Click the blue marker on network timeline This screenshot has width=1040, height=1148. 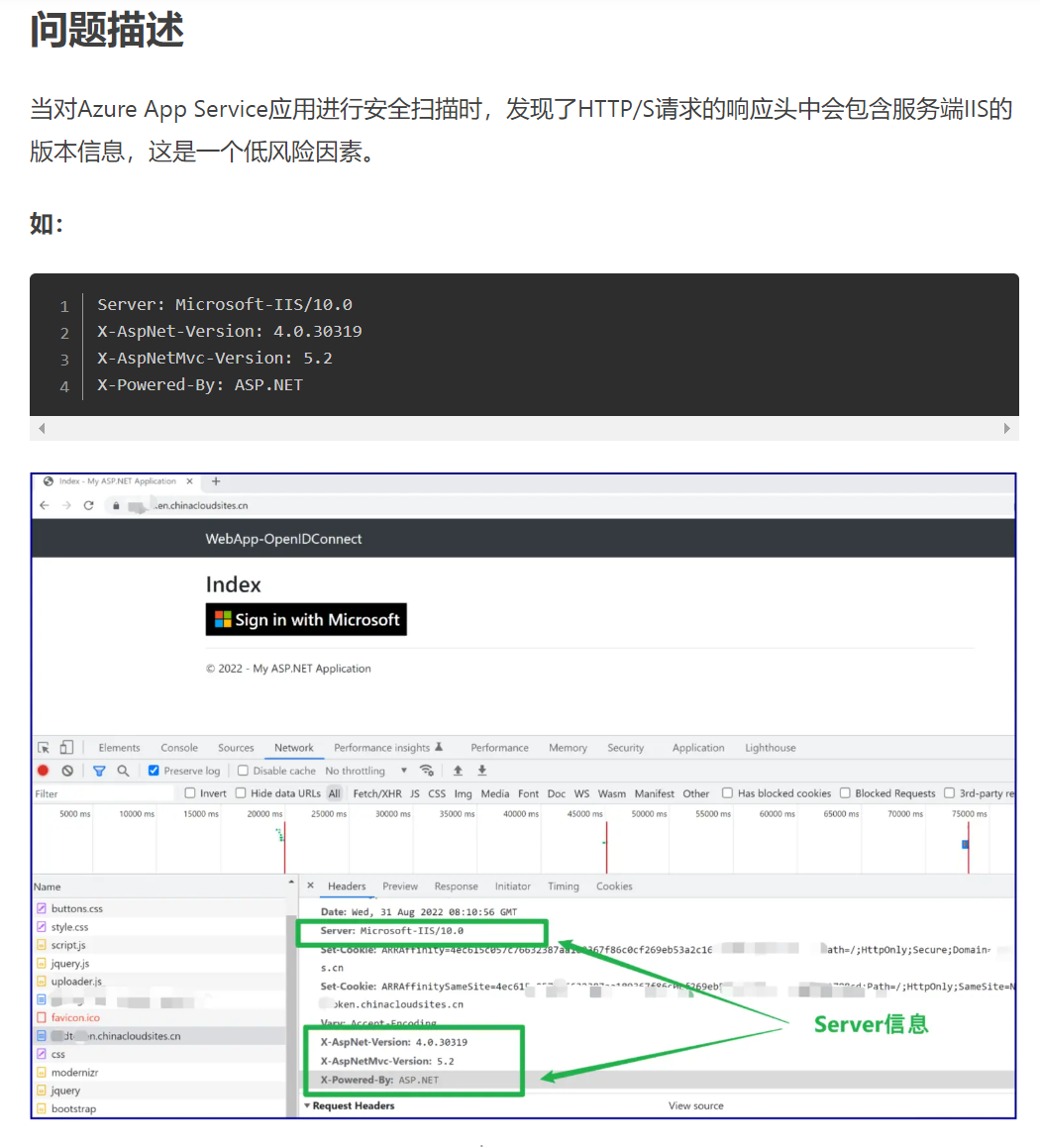[966, 844]
